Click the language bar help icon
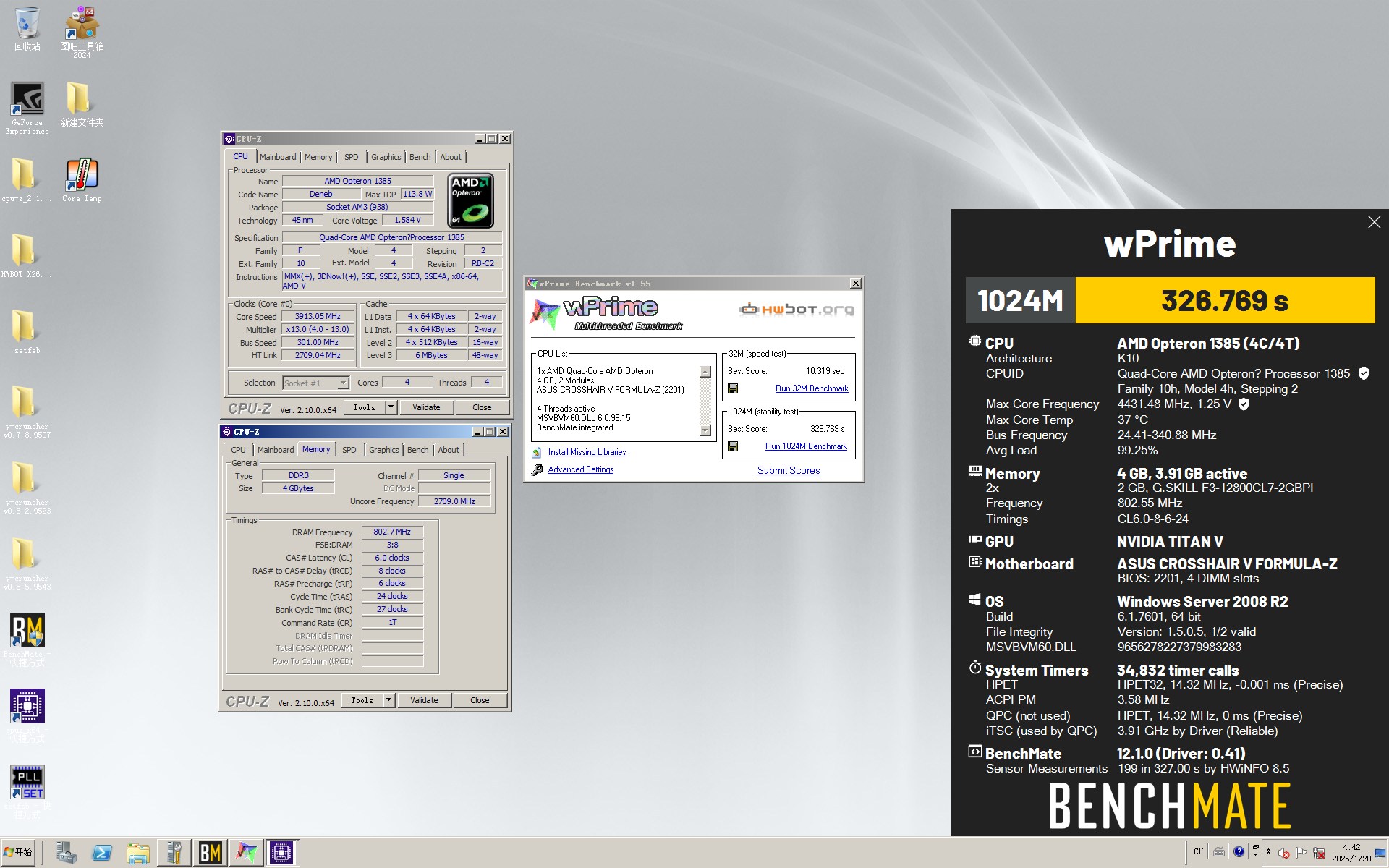Image resolution: width=1389 pixels, height=868 pixels. [x=1239, y=851]
